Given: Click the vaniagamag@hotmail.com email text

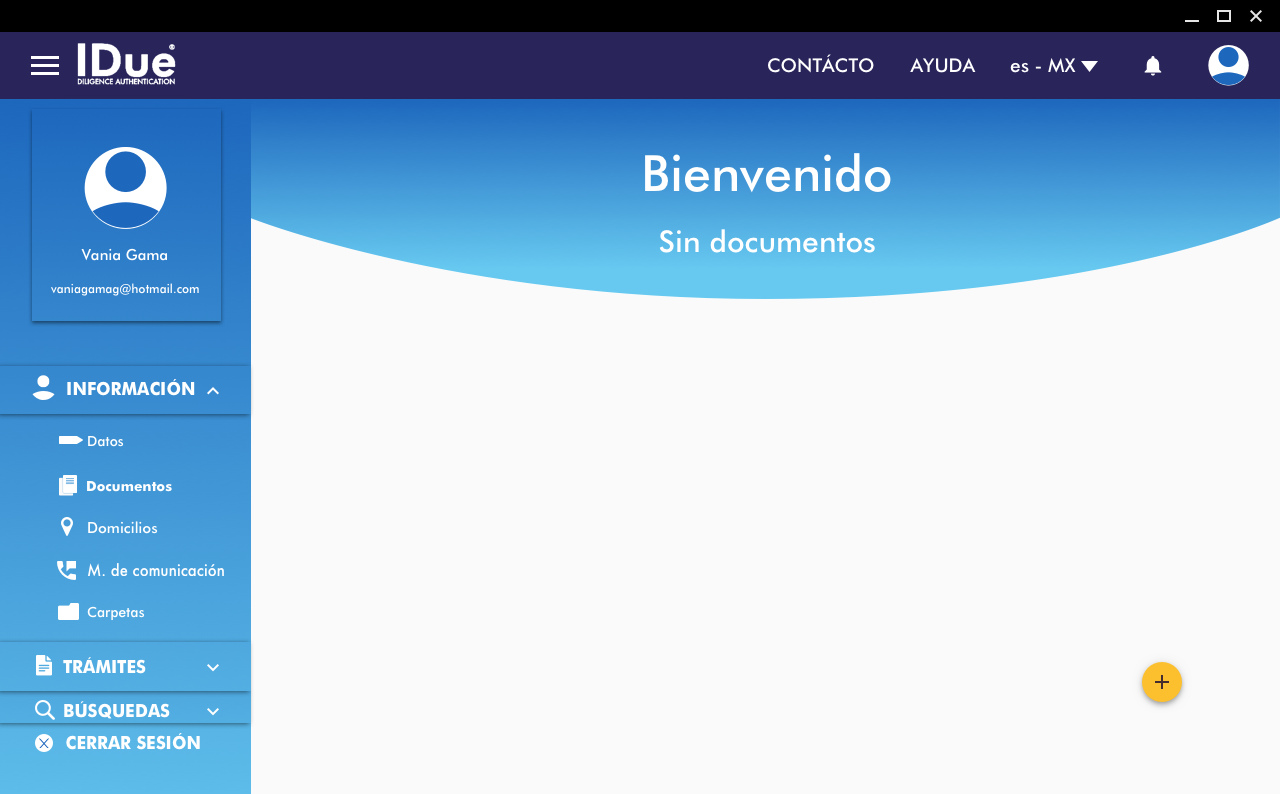Looking at the screenshot, I should [x=125, y=289].
